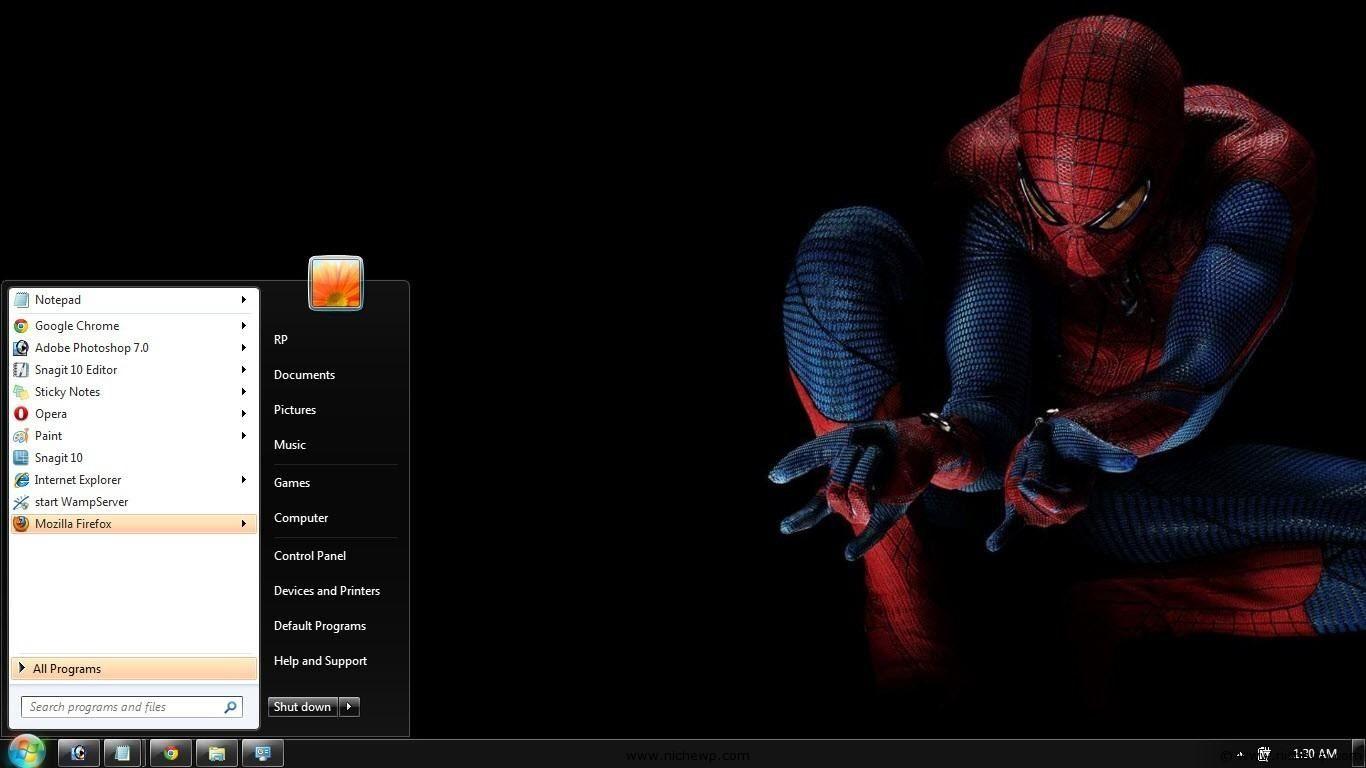1366x768 pixels.
Task: Click the Opera icon in Start menu
Action: tap(21, 414)
